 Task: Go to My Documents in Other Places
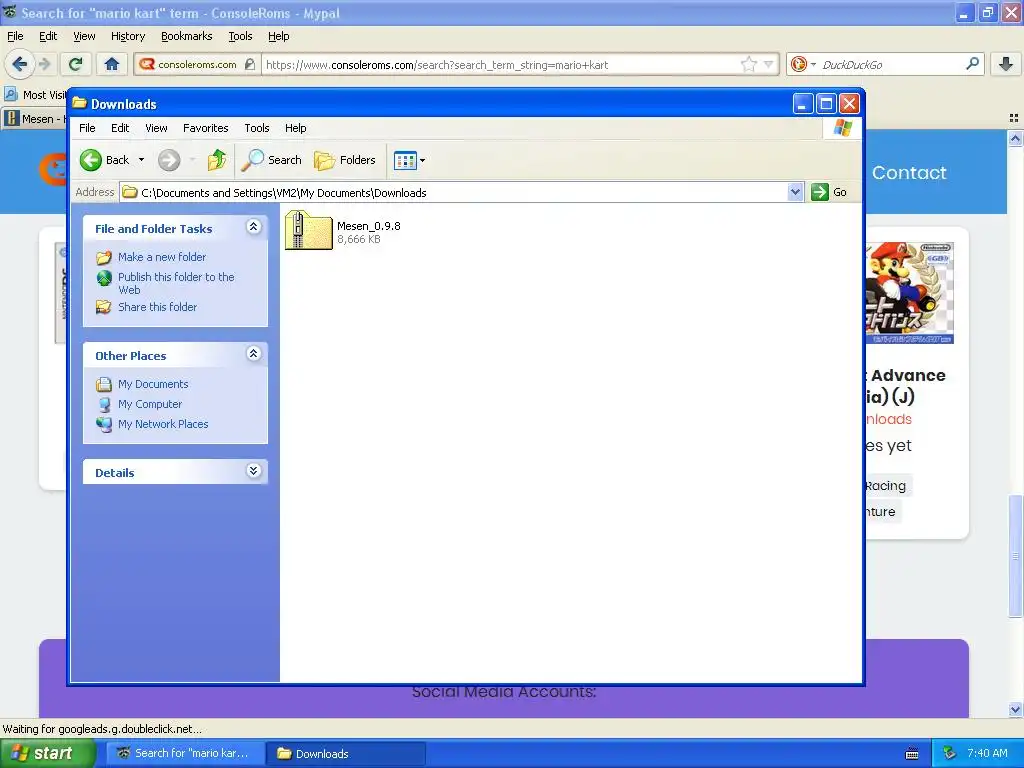(x=153, y=384)
